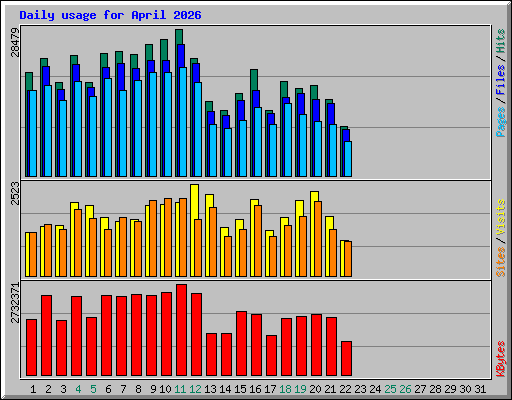Click day 2 on the x-axis
The image size is (512, 400).
click(x=48, y=389)
